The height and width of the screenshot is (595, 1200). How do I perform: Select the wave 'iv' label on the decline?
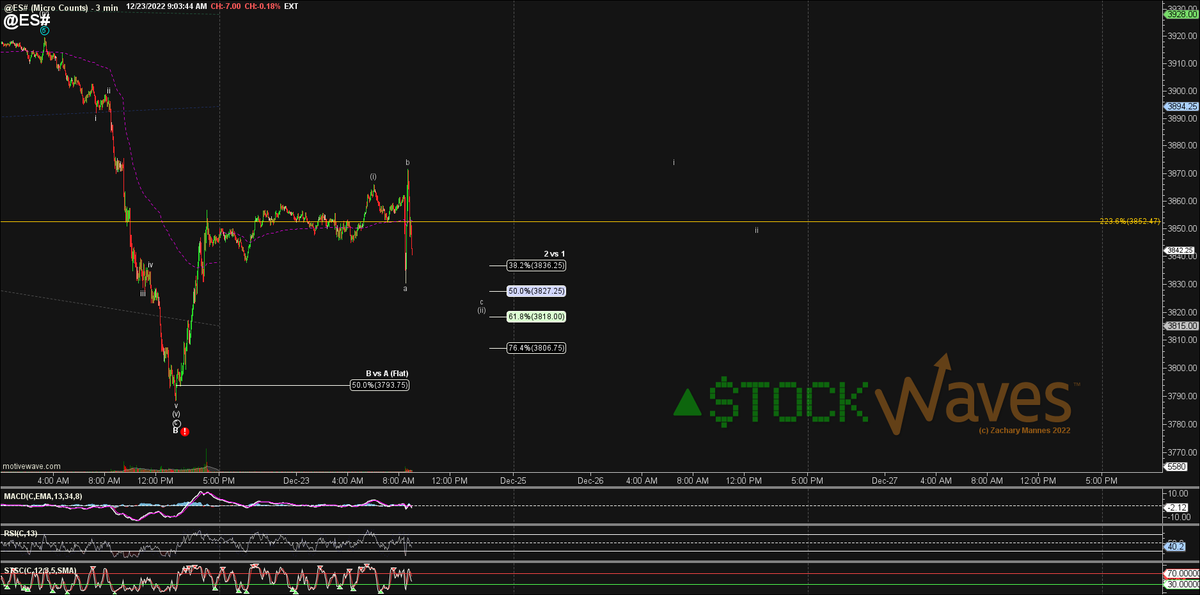pos(150,265)
